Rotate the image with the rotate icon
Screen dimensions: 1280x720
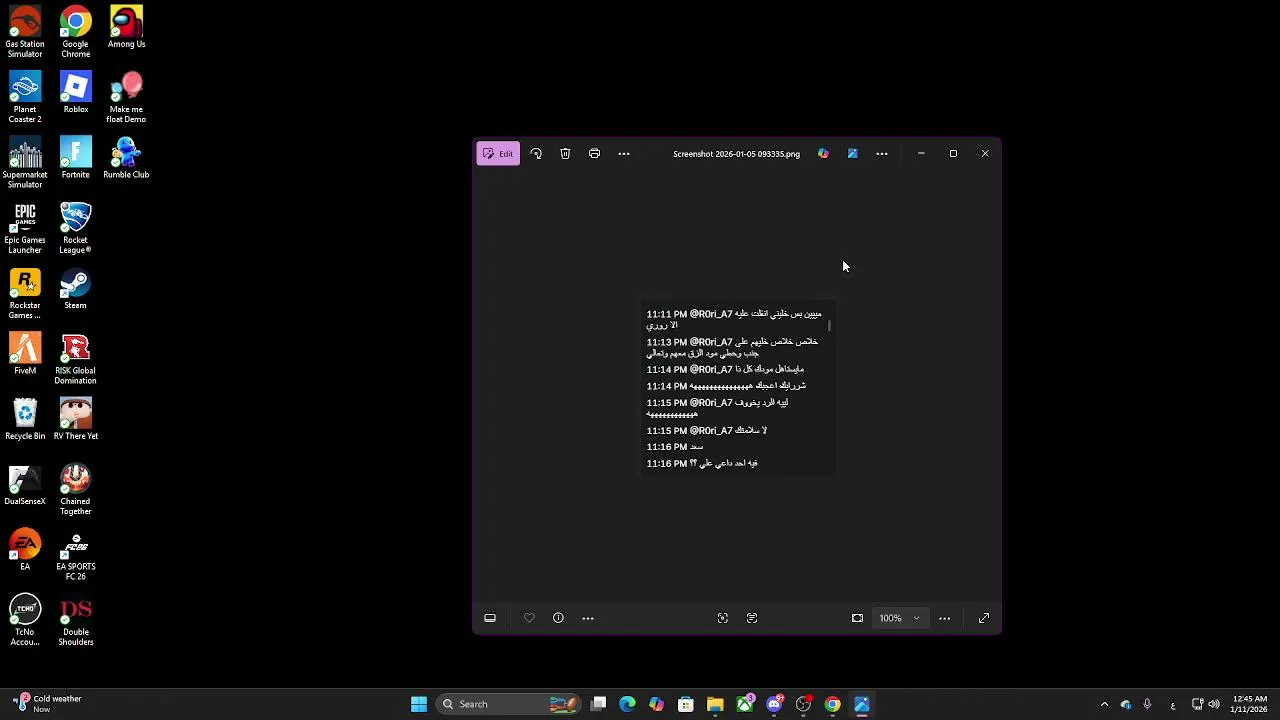(x=536, y=154)
